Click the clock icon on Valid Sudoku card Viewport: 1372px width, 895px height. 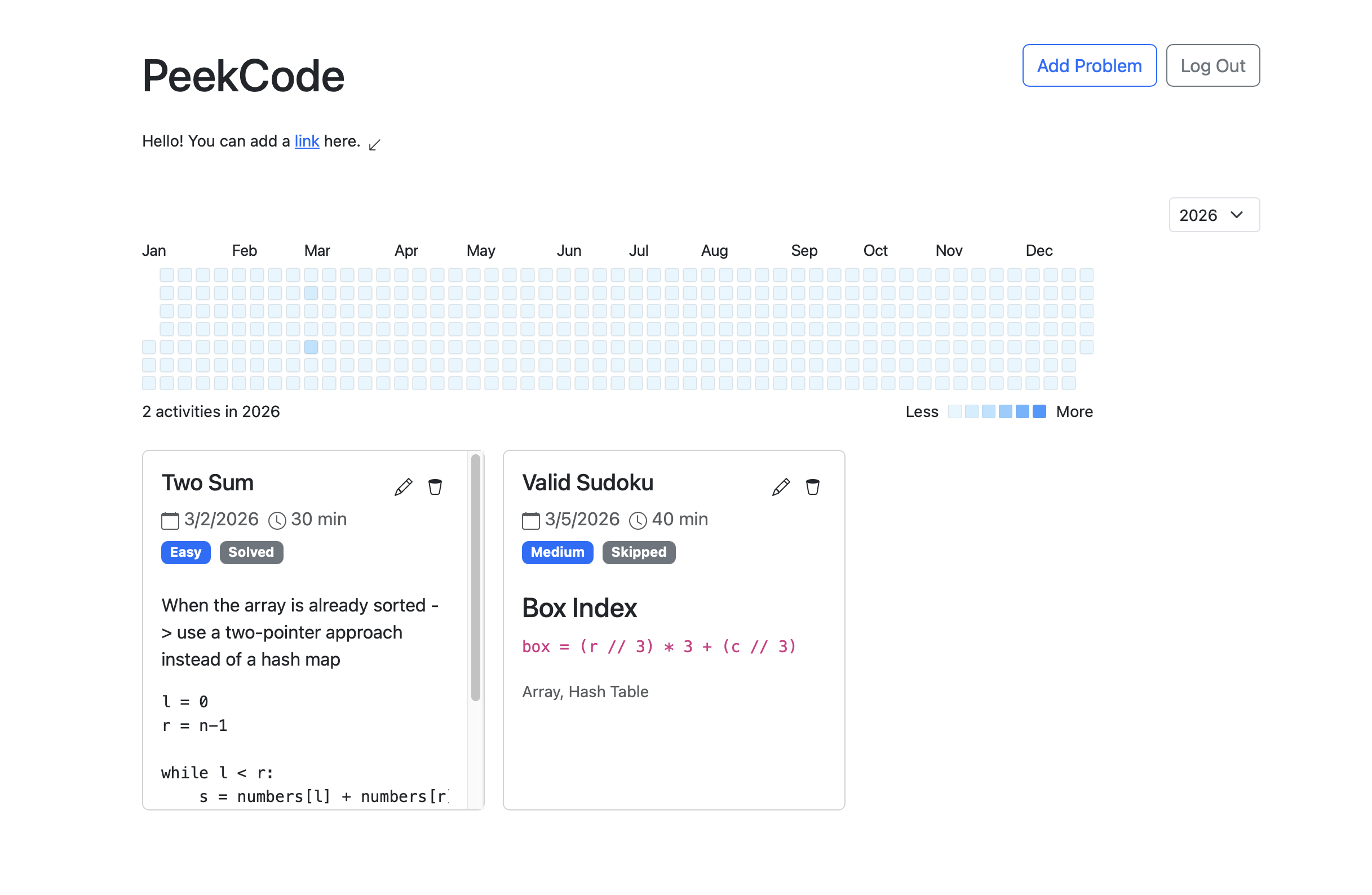pyautogui.click(x=638, y=520)
